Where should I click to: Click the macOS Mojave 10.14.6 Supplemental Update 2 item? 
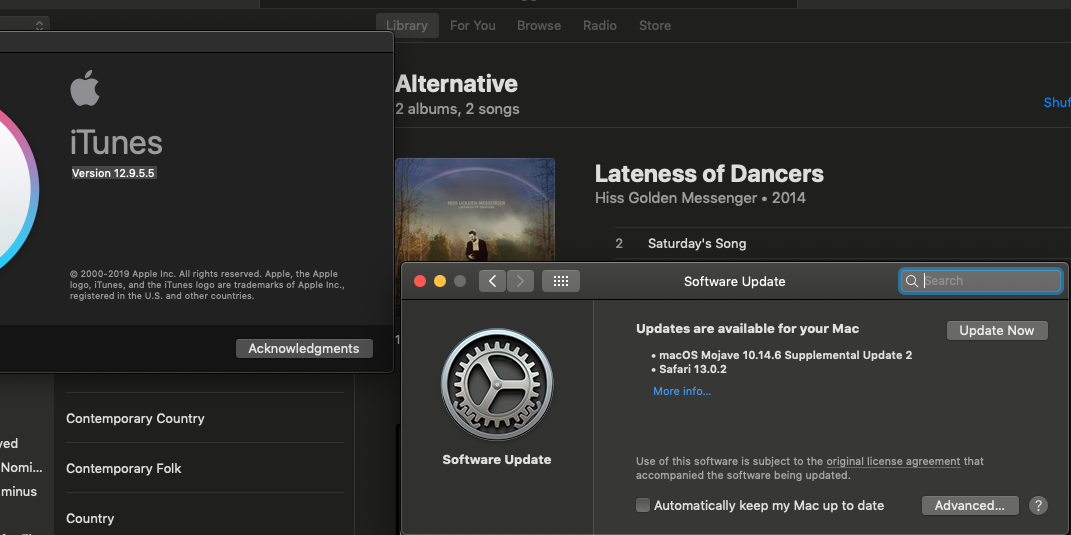pos(785,355)
